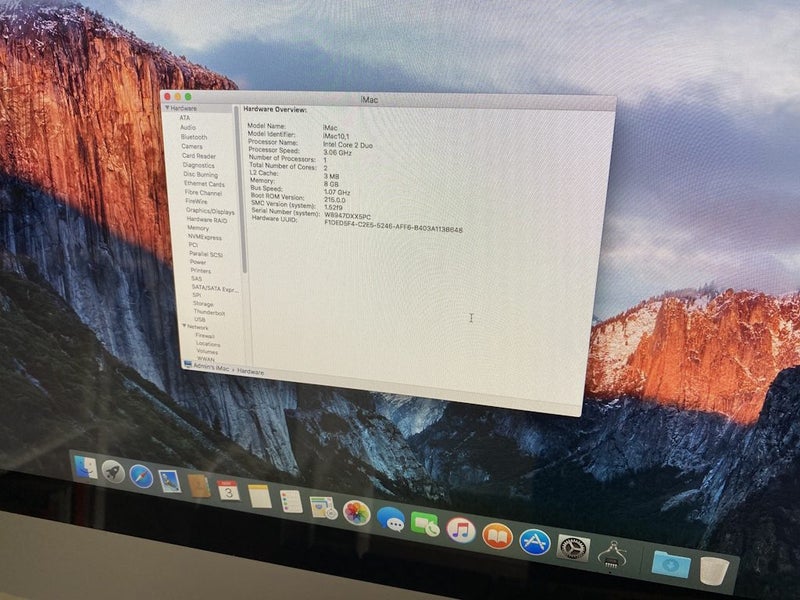Select Graphics/Displays in the sidebar
The width and height of the screenshot is (800, 600).
click(x=210, y=211)
